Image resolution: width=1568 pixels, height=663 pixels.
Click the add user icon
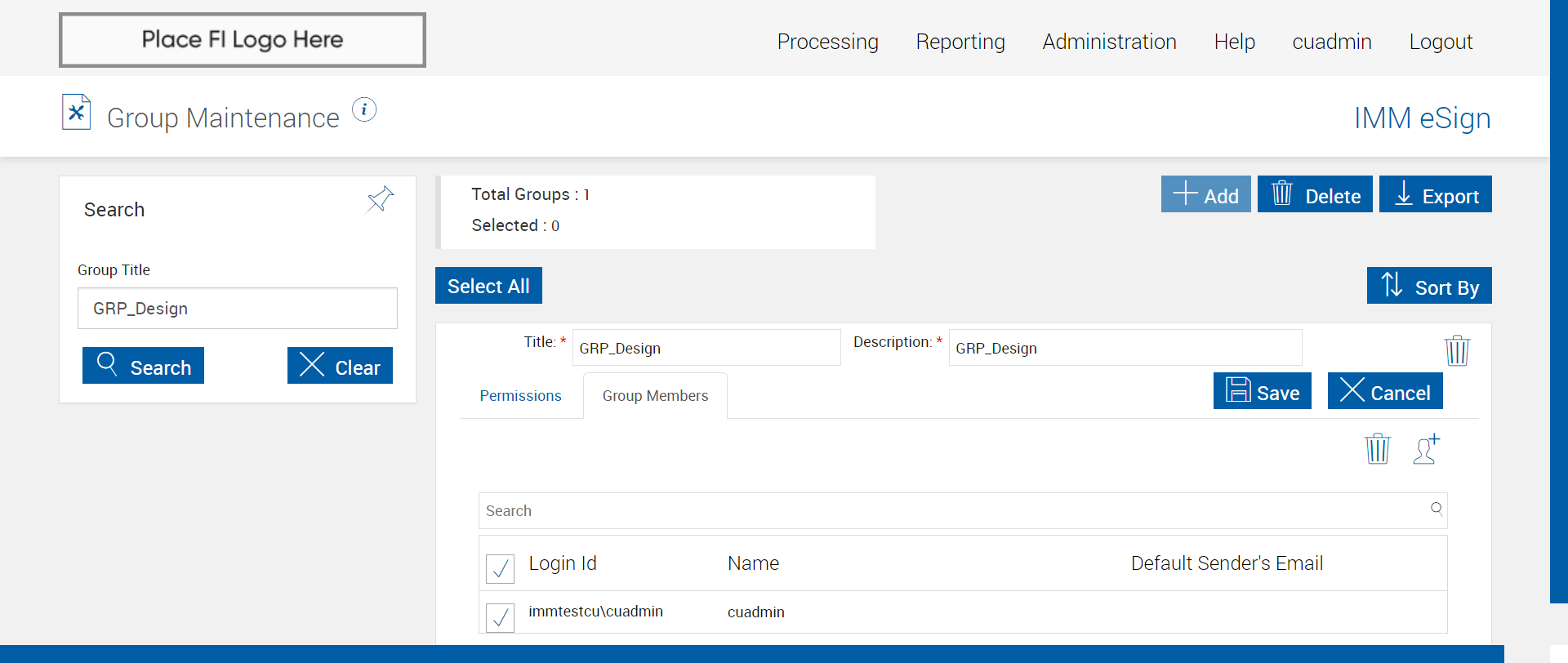pyautogui.click(x=1426, y=449)
